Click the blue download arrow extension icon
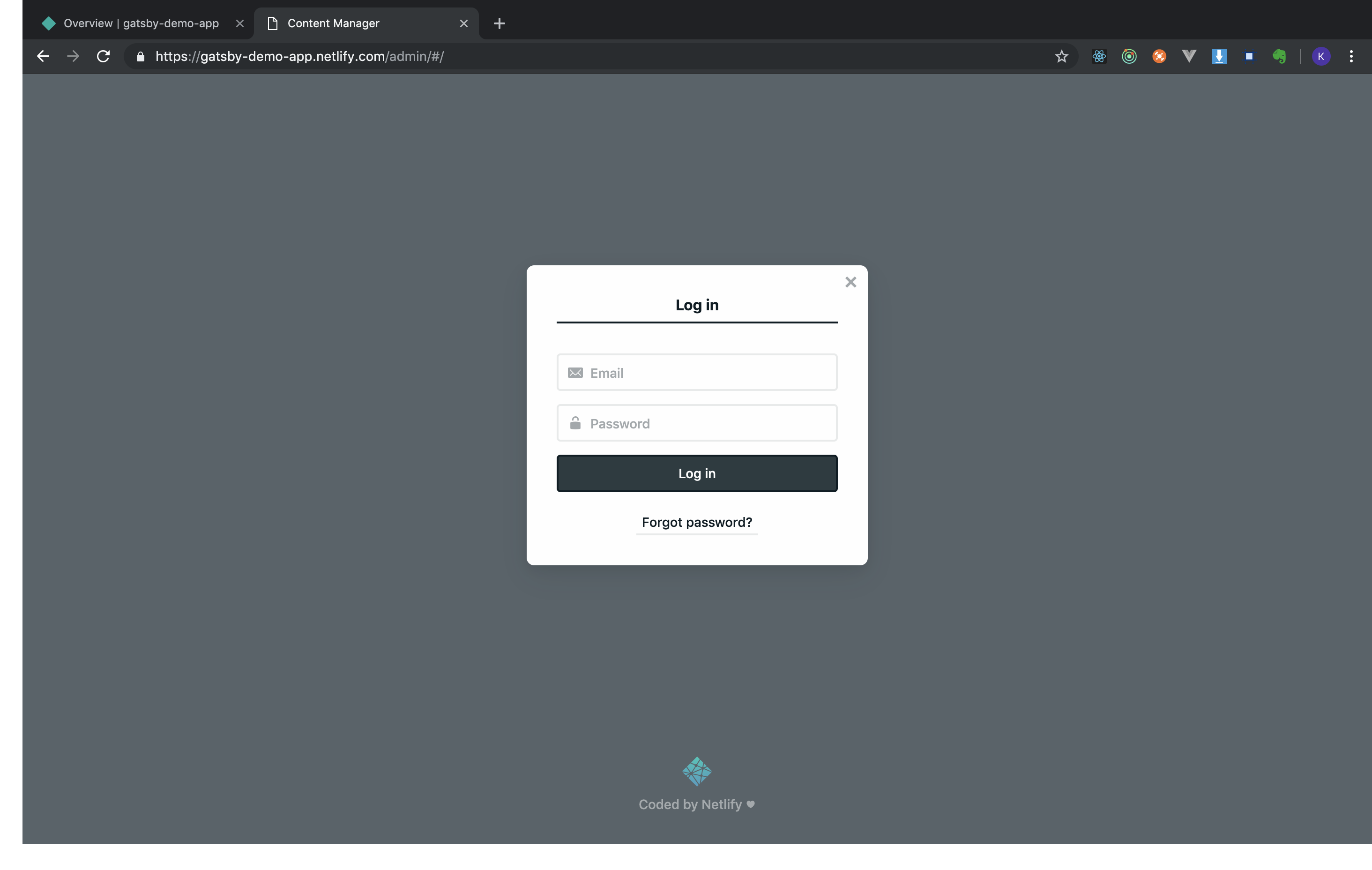 1219,56
